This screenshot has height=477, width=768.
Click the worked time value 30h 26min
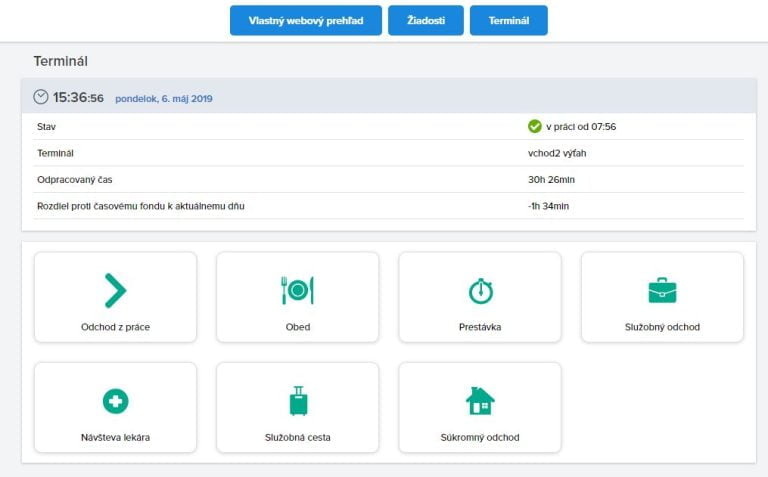pos(550,180)
